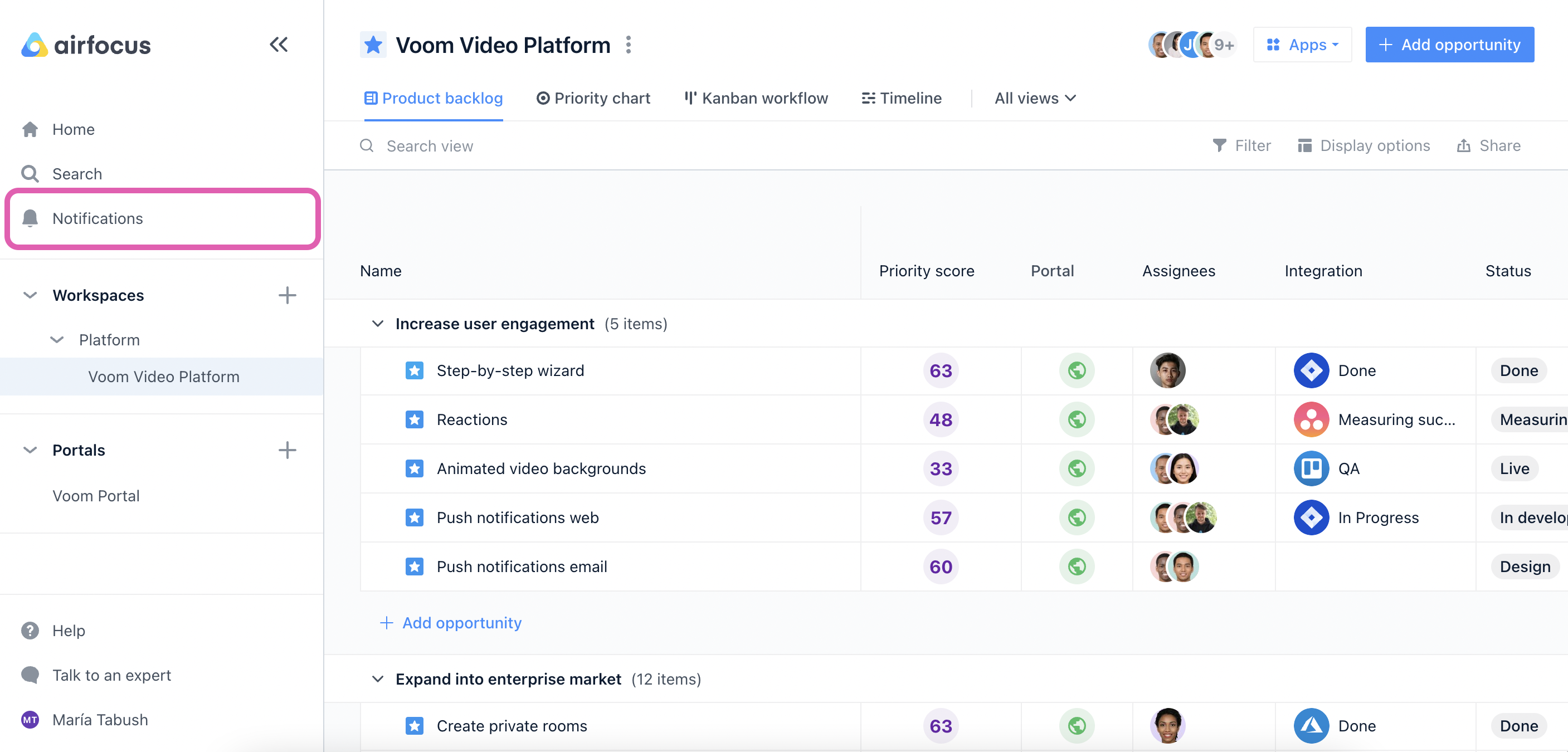Click the priority score 57
The height and width of the screenshot is (752, 1568).
941,517
